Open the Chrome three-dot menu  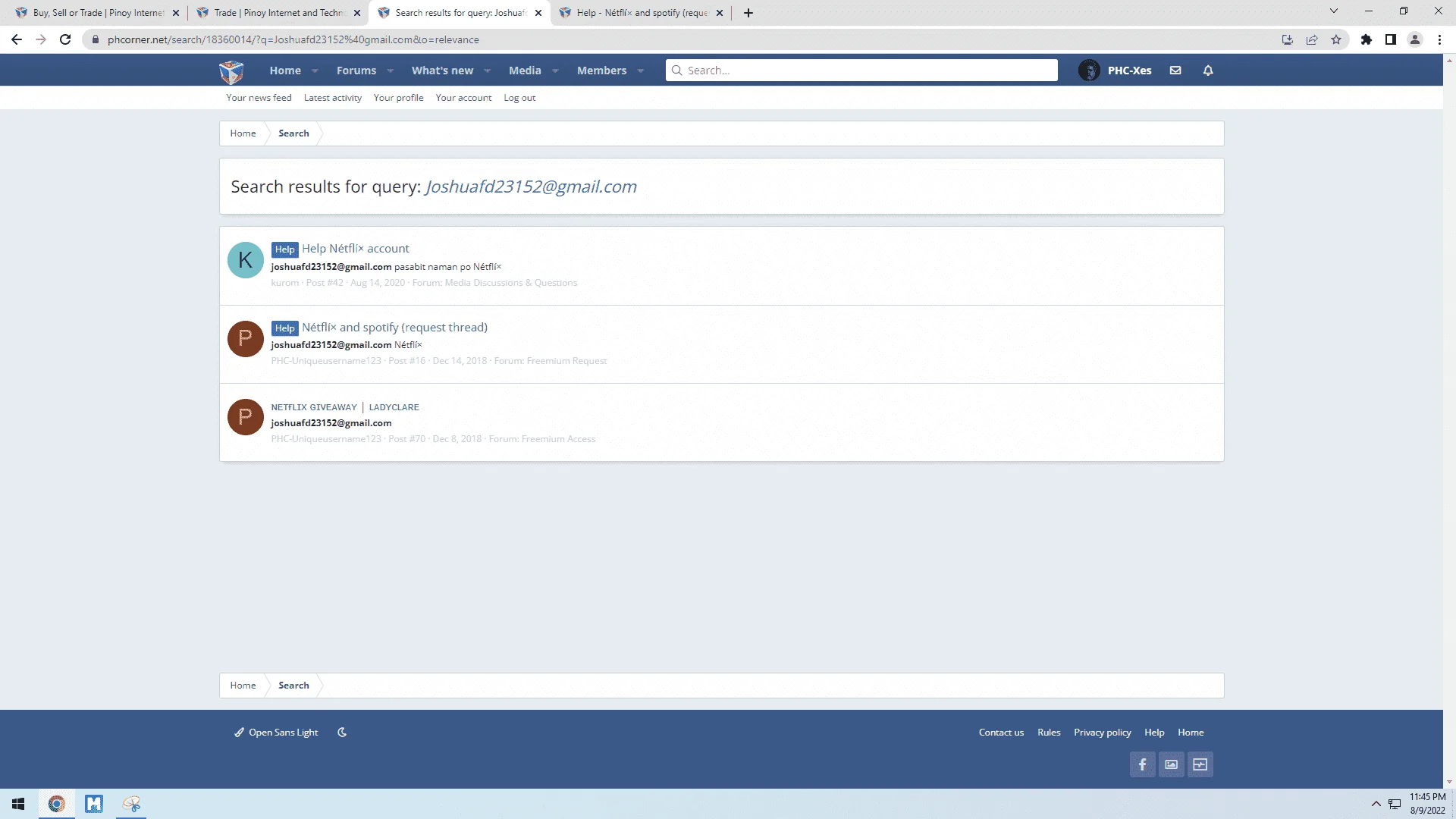click(1439, 39)
